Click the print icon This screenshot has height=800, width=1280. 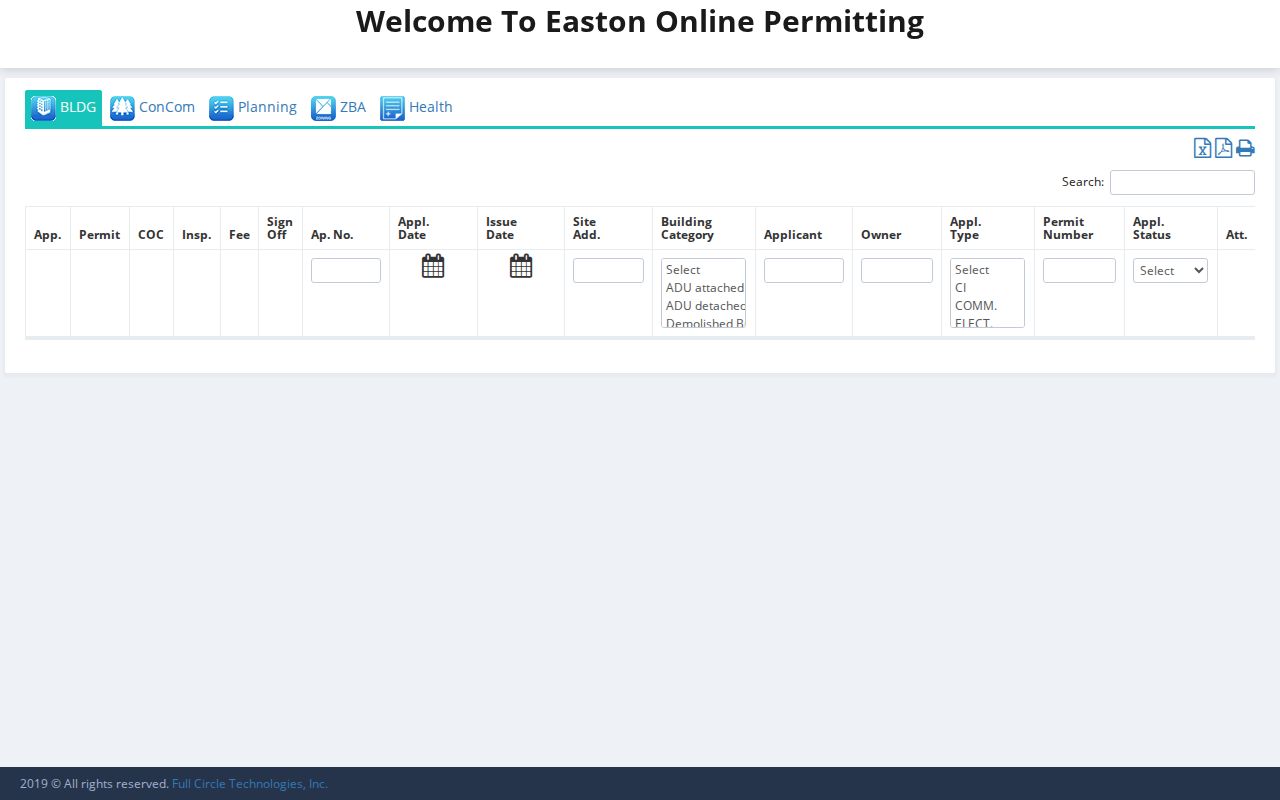tap(1245, 148)
